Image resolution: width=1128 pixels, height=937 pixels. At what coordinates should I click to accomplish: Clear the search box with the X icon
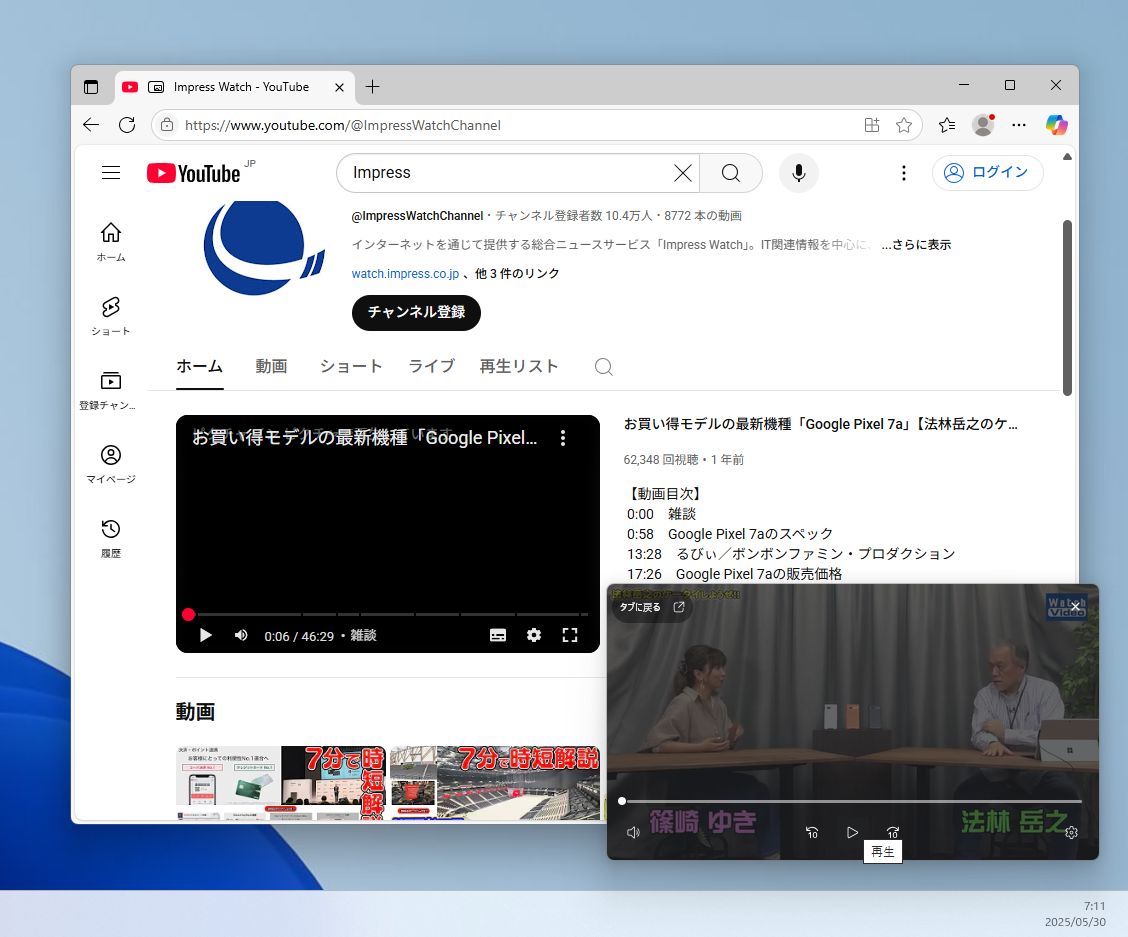click(x=683, y=172)
